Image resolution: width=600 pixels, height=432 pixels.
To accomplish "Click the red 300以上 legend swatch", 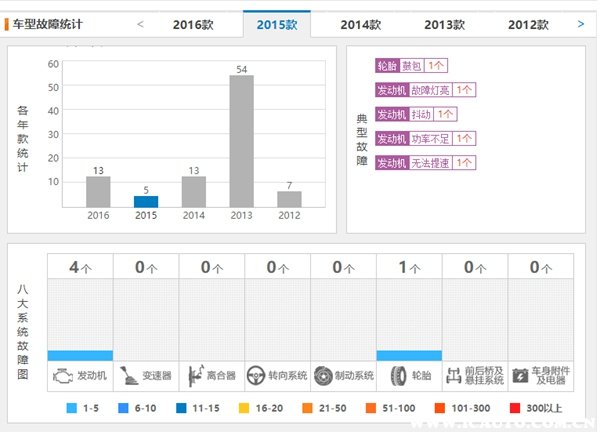I will (516, 409).
